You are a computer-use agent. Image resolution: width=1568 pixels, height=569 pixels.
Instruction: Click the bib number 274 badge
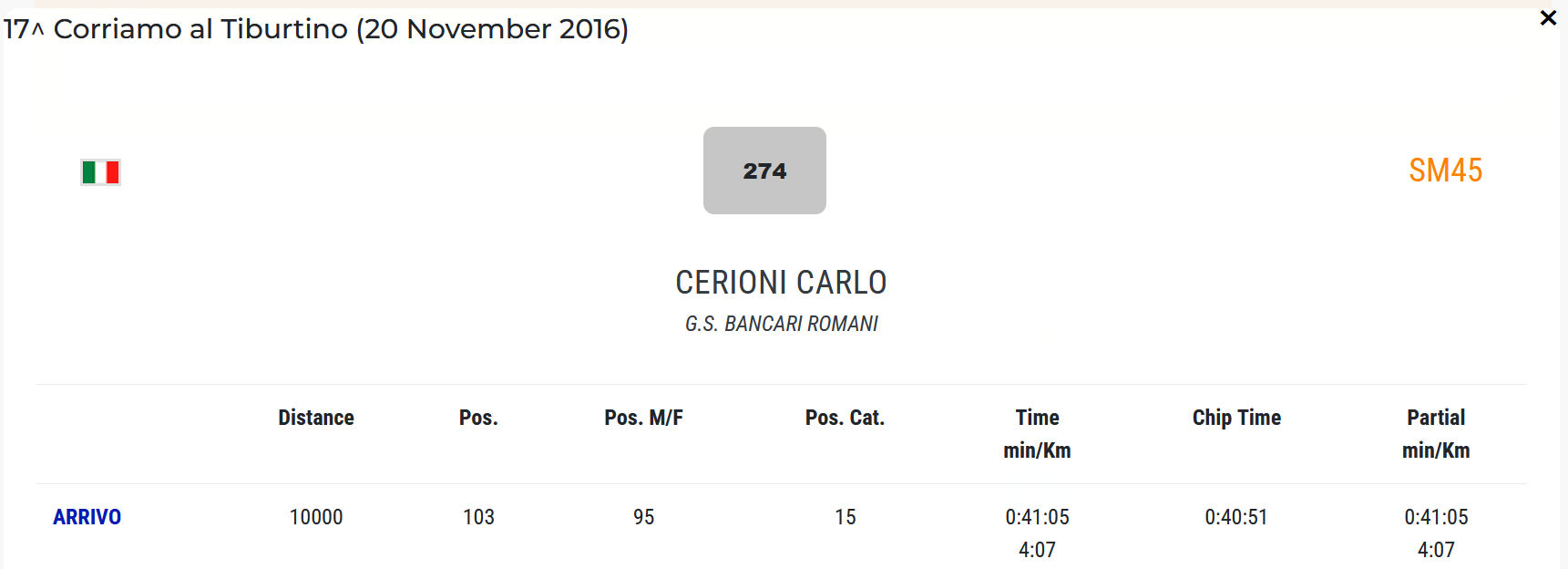(x=764, y=171)
